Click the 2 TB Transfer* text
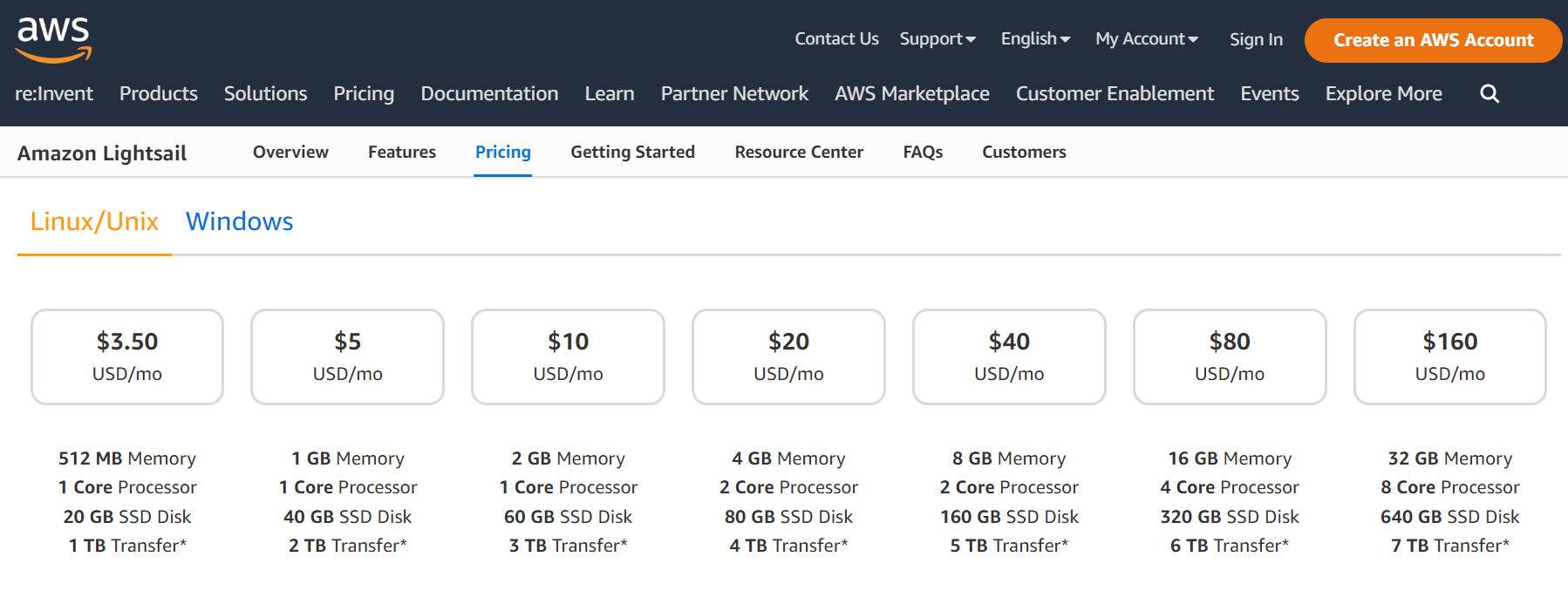Viewport: 1568px width, 611px height. click(x=348, y=546)
